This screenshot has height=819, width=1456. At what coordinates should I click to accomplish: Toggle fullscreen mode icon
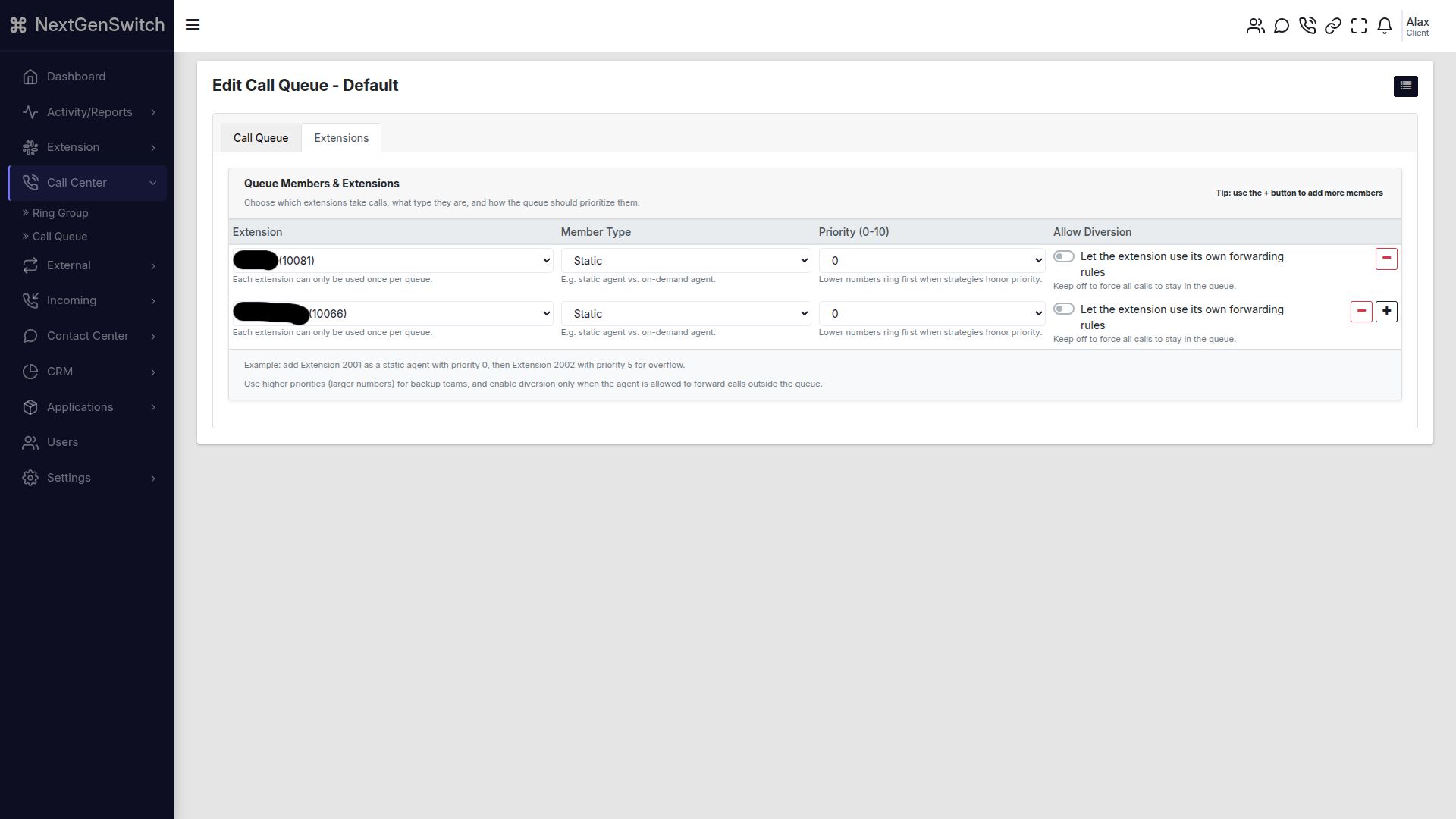point(1359,26)
